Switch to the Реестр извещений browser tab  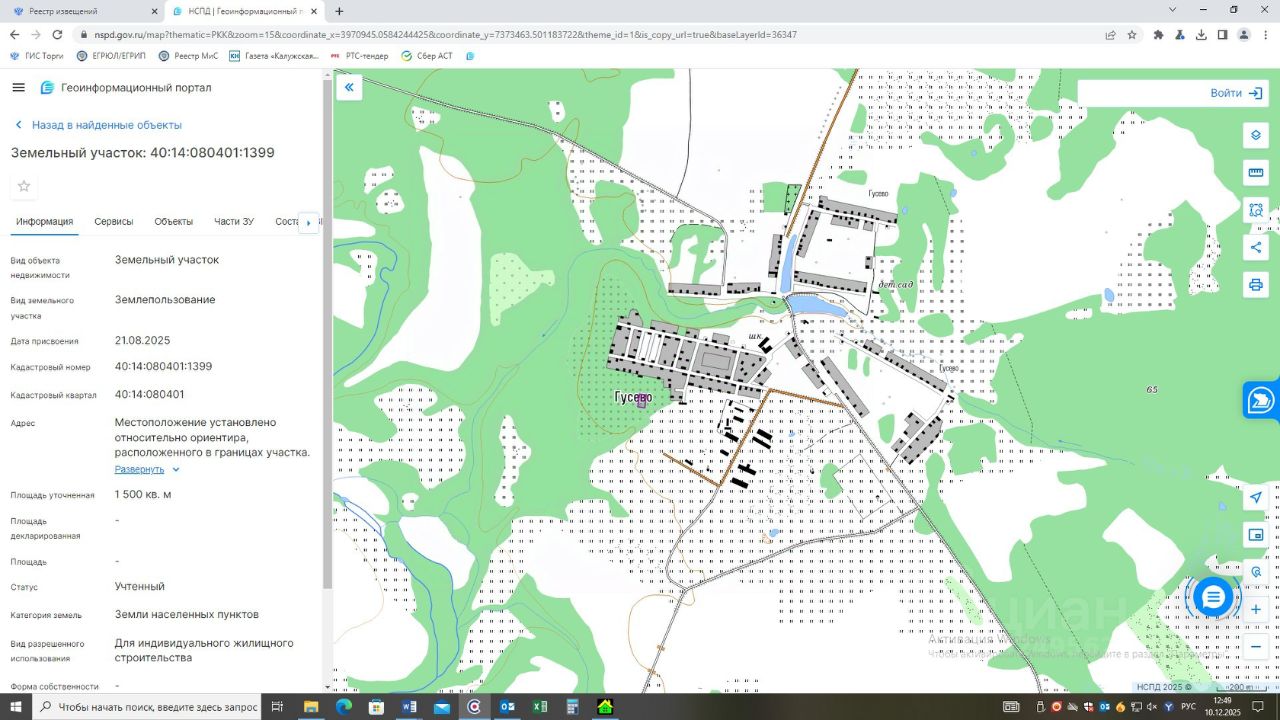click(x=82, y=11)
